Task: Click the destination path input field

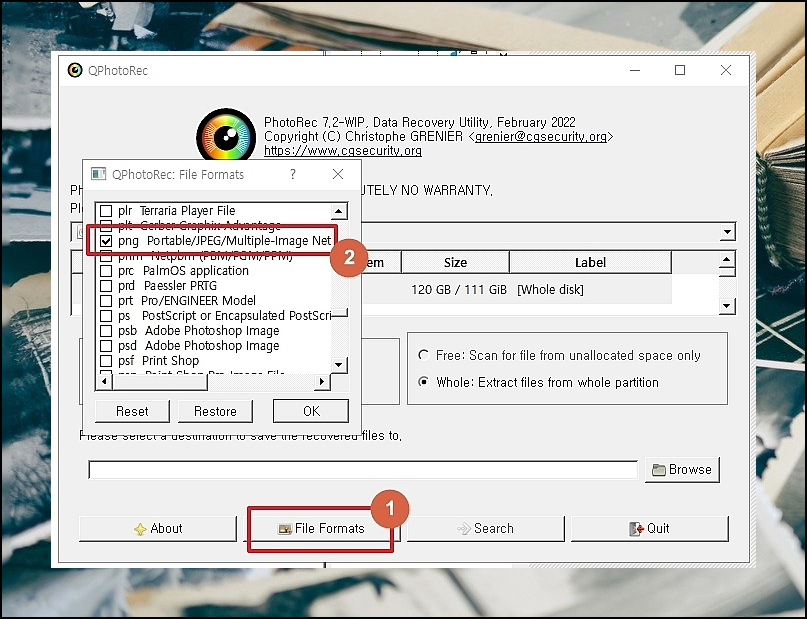Action: point(363,470)
